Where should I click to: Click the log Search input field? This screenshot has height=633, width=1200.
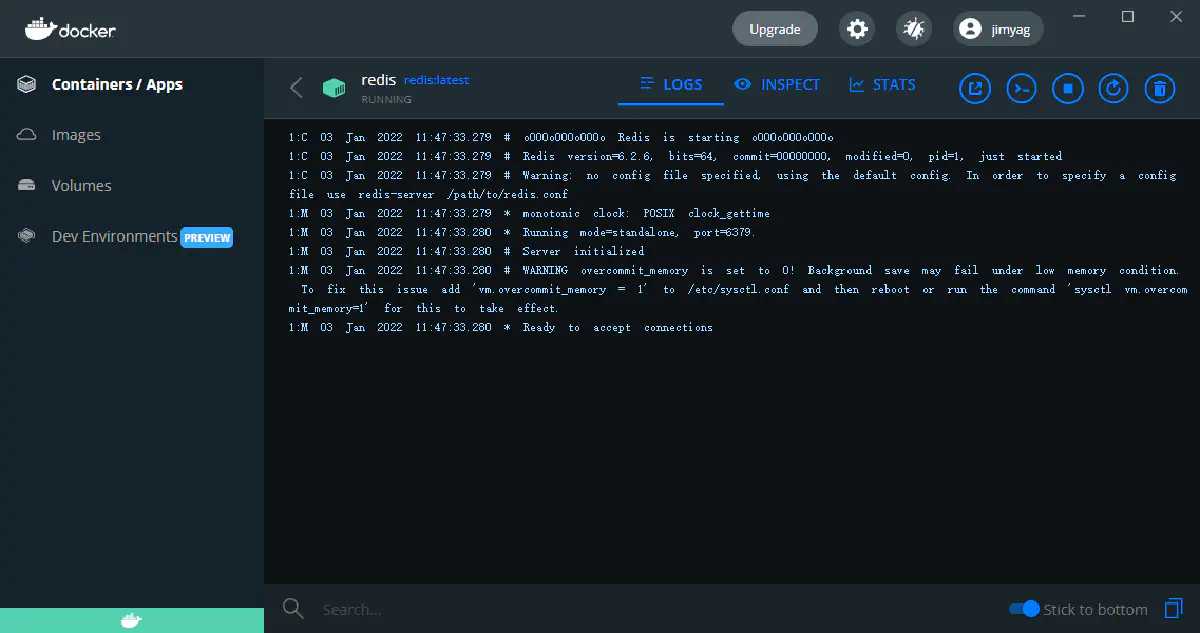[x=600, y=609]
